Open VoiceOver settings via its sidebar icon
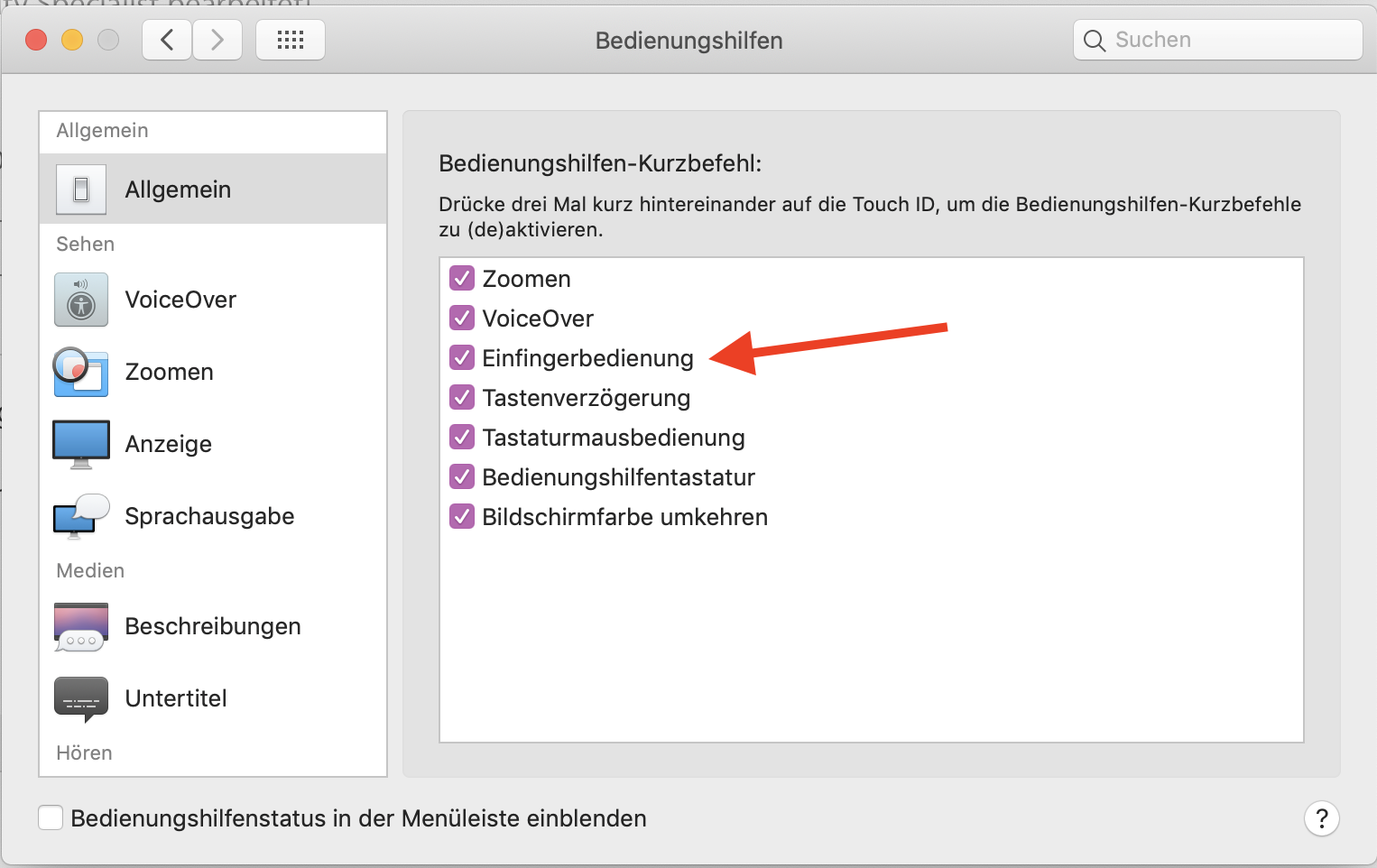Screen dimensions: 1377x868 coord(81,300)
